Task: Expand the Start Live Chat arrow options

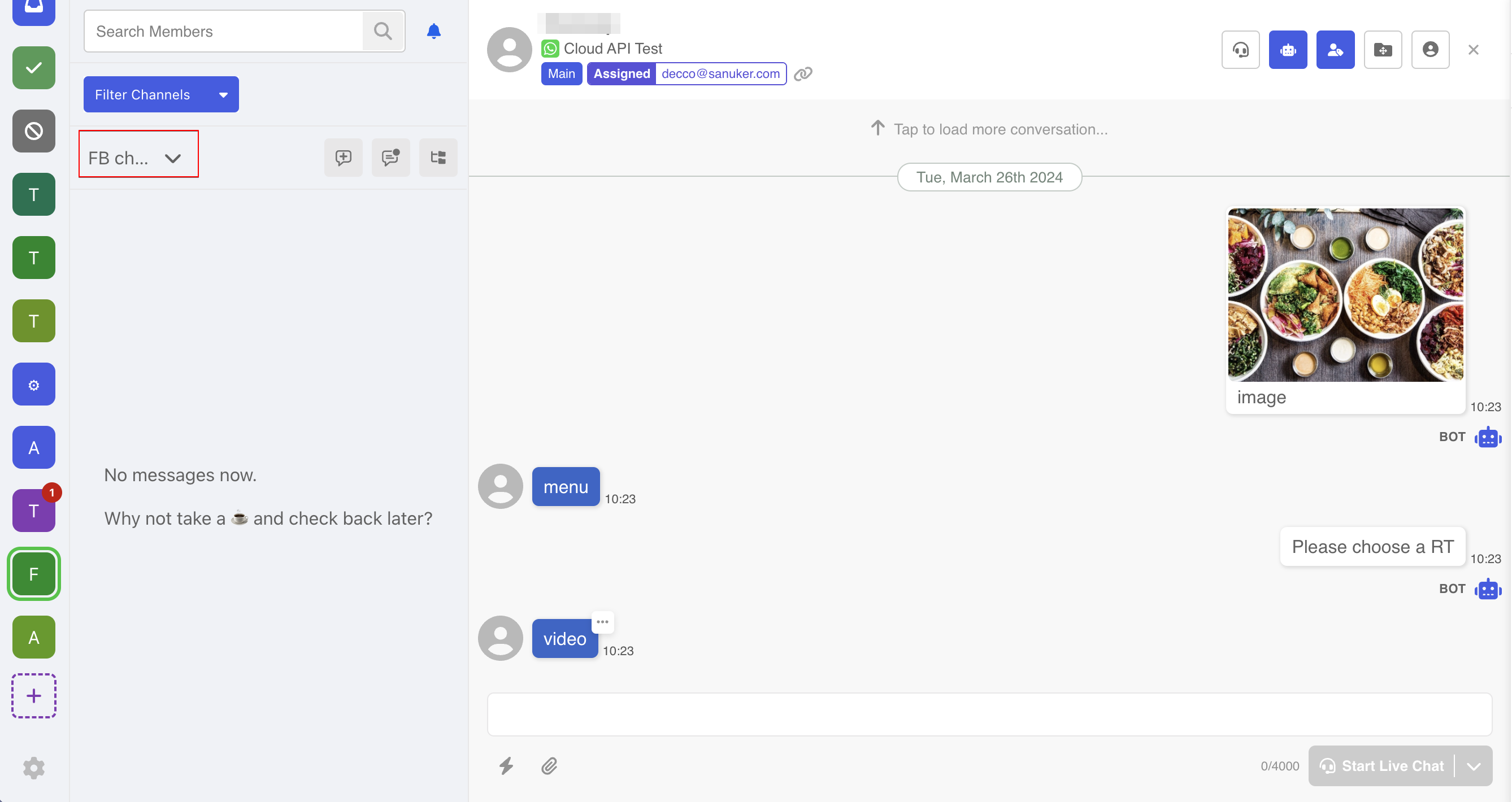Action: click(1473, 766)
